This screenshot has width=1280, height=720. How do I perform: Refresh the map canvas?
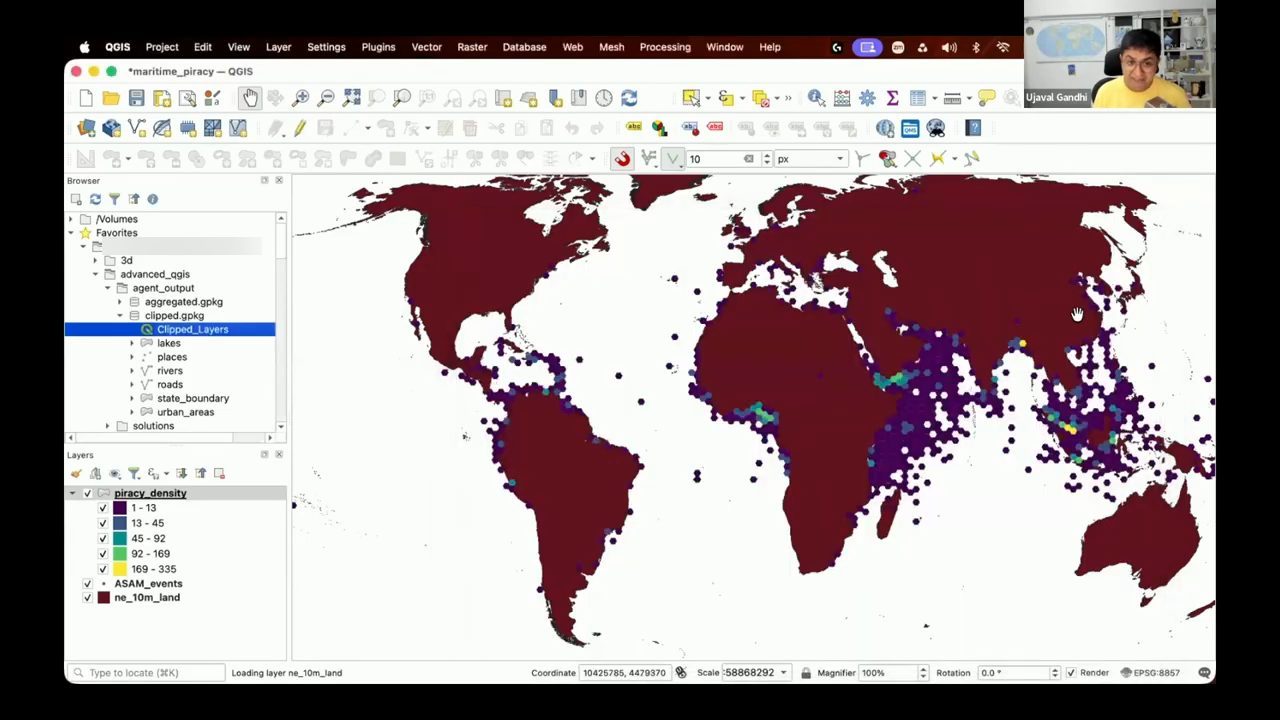pyautogui.click(x=629, y=98)
